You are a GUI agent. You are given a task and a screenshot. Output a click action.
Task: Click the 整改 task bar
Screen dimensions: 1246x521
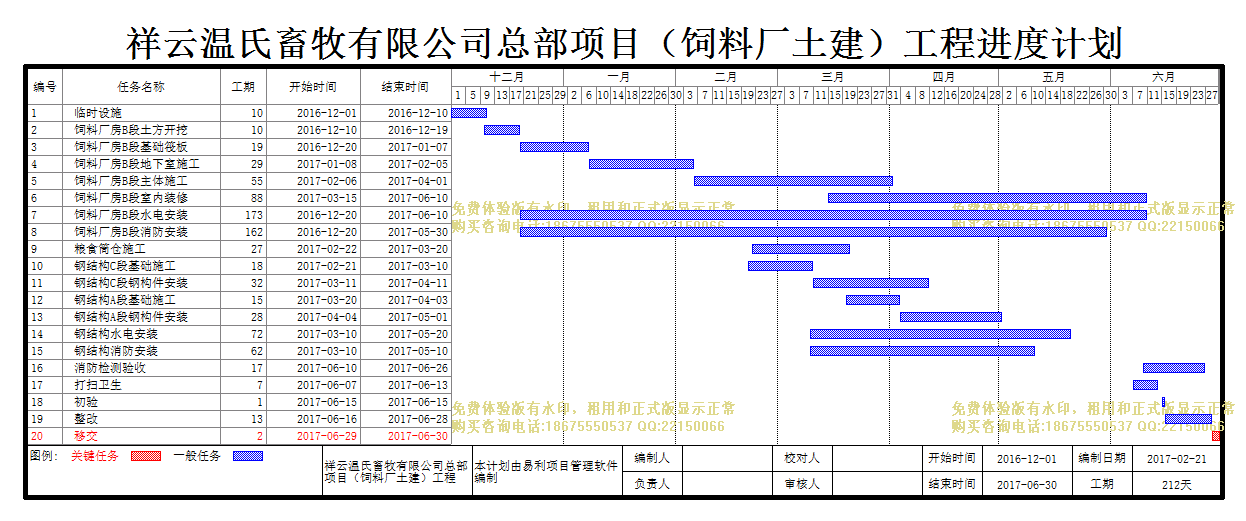tap(1188, 419)
